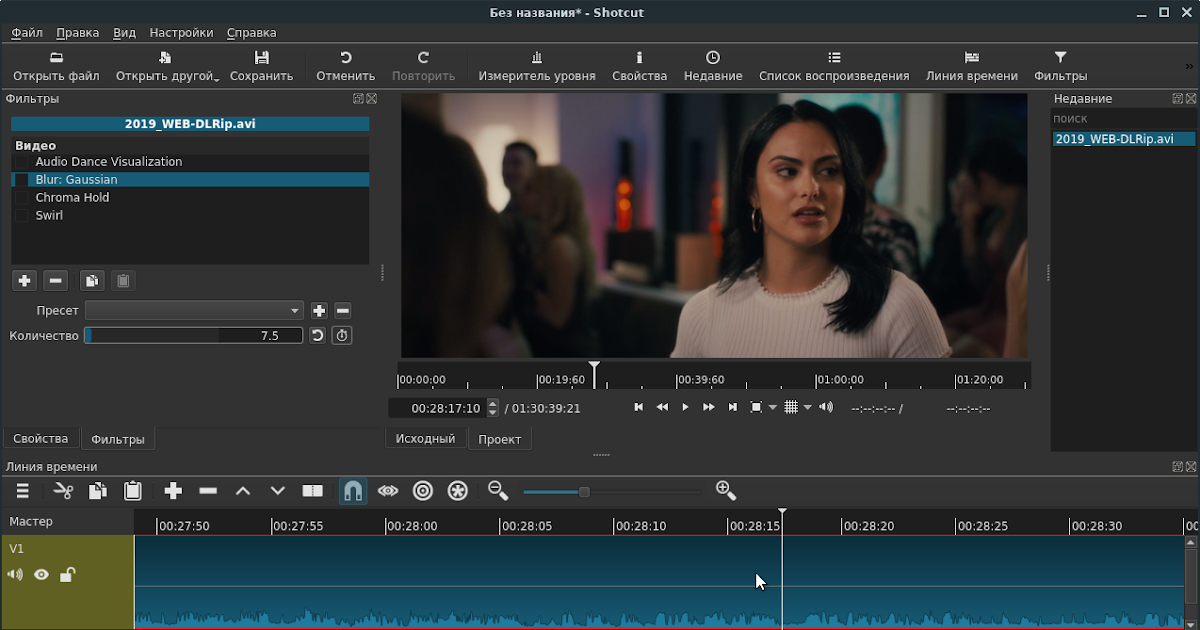This screenshot has height=630, width=1200.
Task: Select the cut/razor tool in timeline toolbar
Action: coord(62,491)
